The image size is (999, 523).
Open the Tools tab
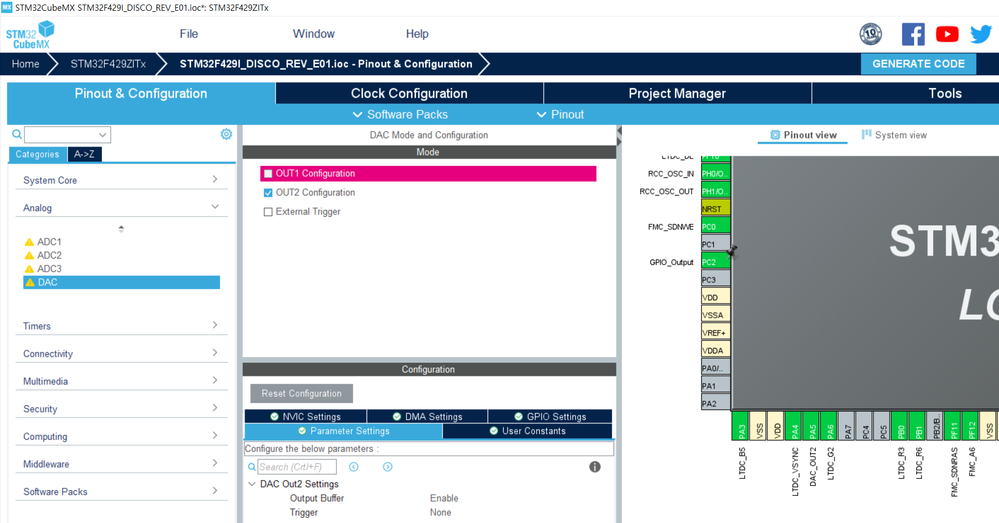point(945,93)
